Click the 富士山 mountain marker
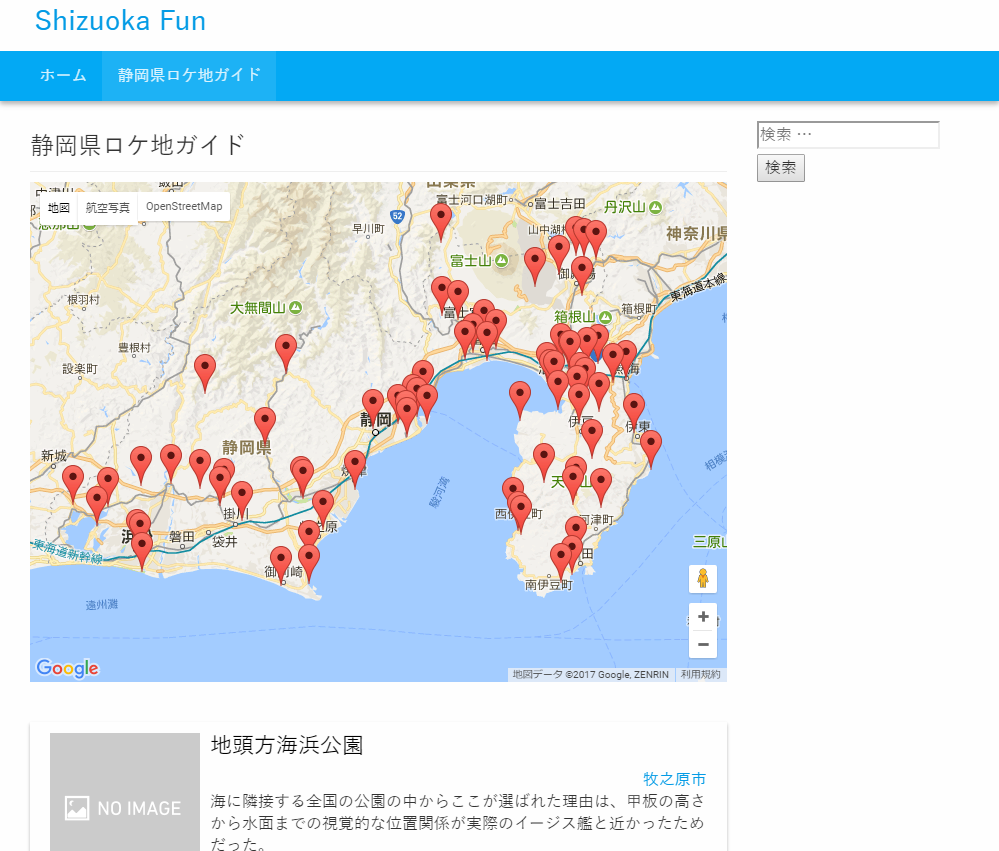The height and width of the screenshot is (851, 999). (x=502, y=261)
